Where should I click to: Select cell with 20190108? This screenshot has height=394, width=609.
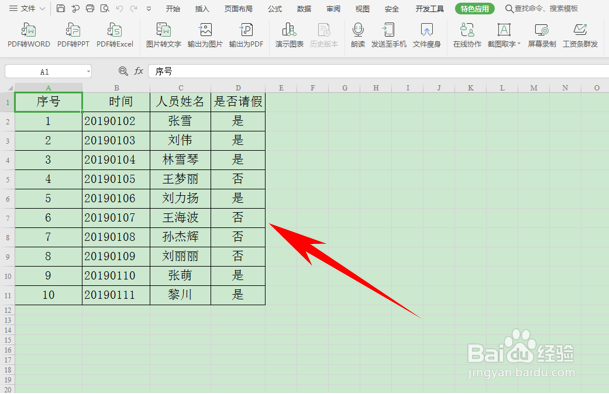click(116, 237)
